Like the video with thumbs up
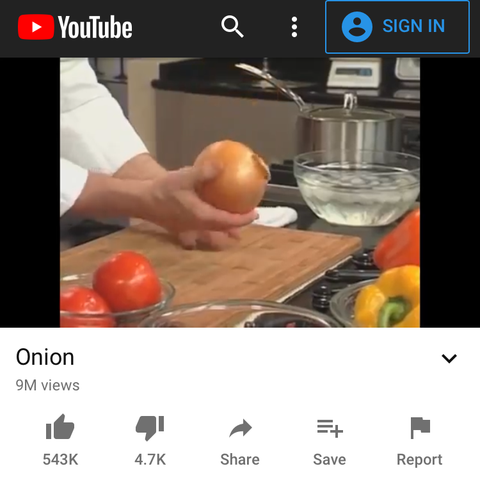The height and width of the screenshot is (480, 480). [60, 427]
